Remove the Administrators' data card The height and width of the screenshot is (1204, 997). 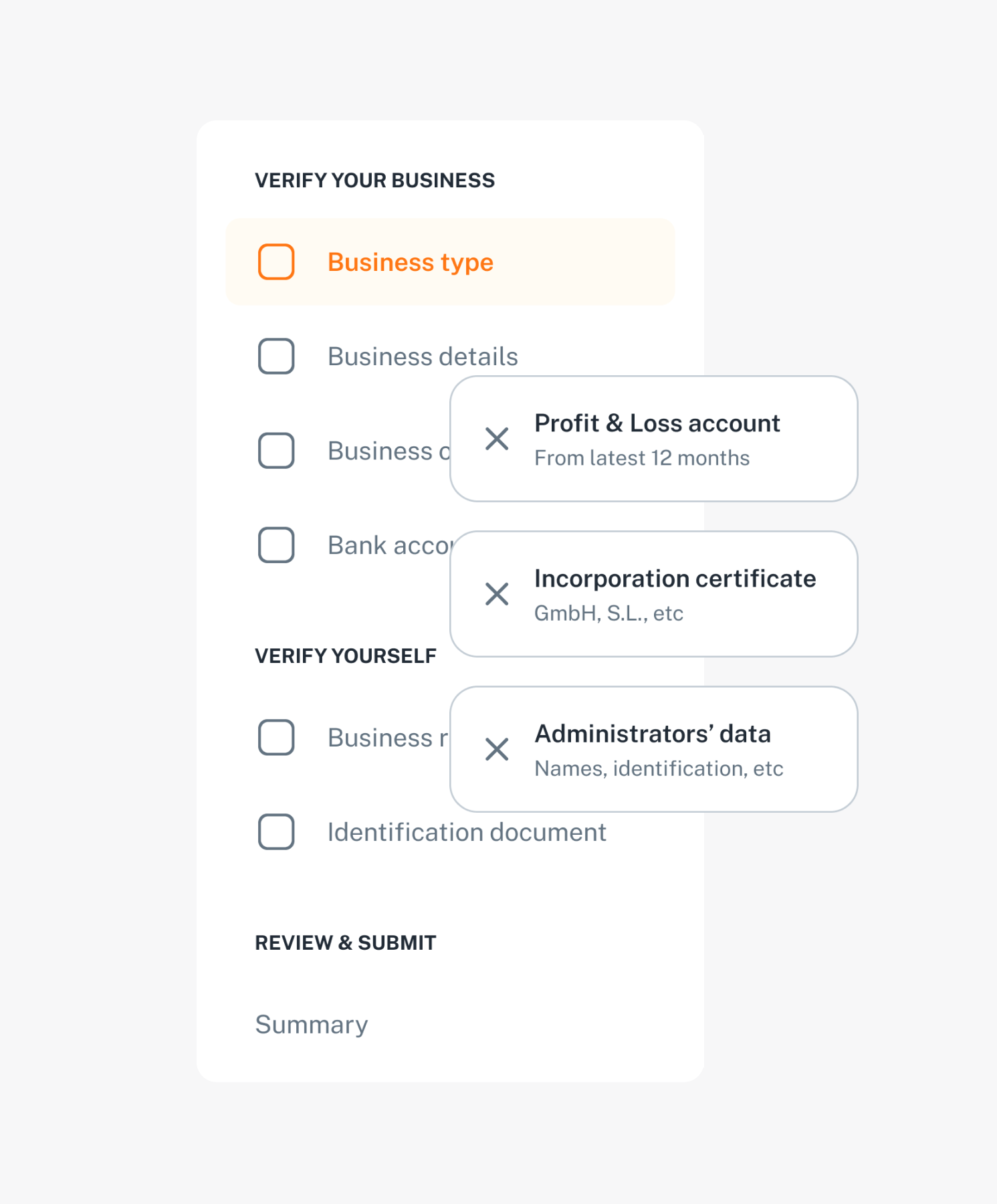pos(497,749)
